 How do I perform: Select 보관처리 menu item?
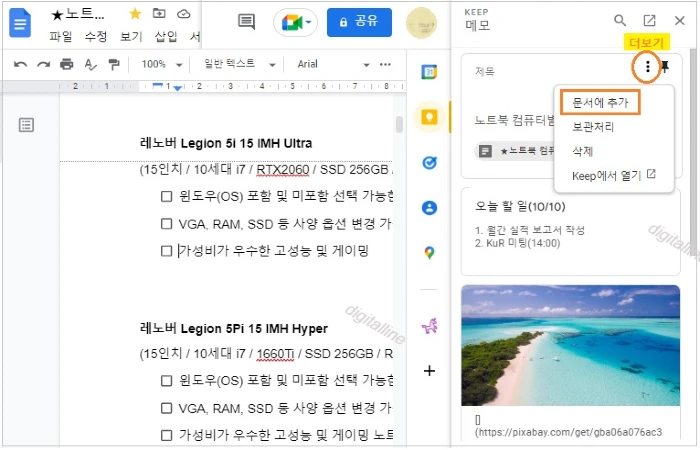coord(593,127)
